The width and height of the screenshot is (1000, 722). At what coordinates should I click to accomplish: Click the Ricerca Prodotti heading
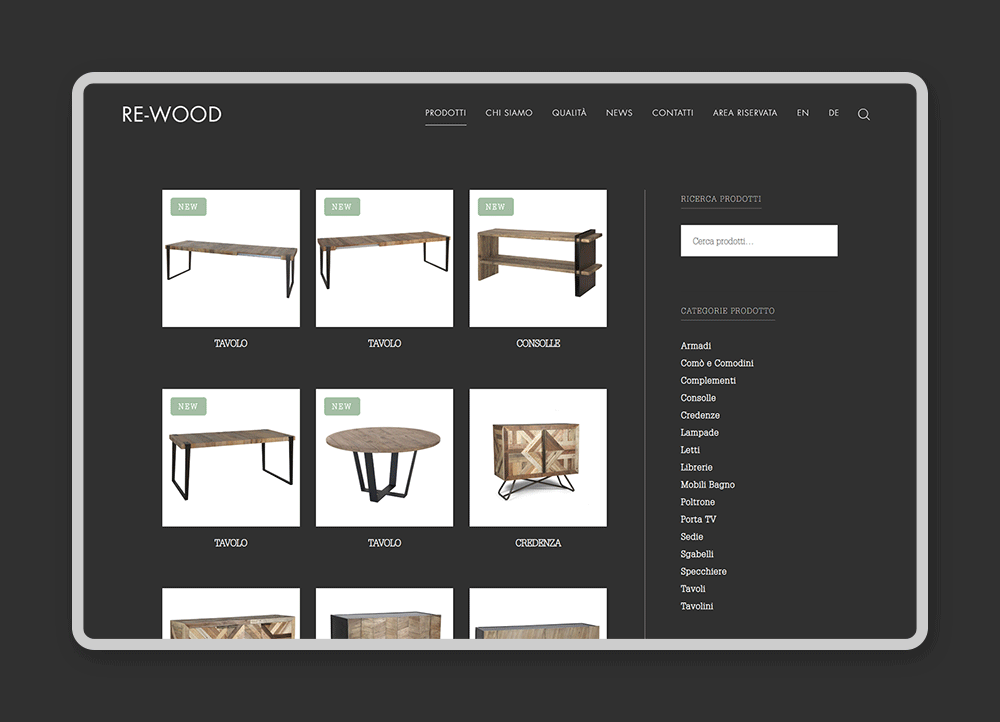pos(721,199)
